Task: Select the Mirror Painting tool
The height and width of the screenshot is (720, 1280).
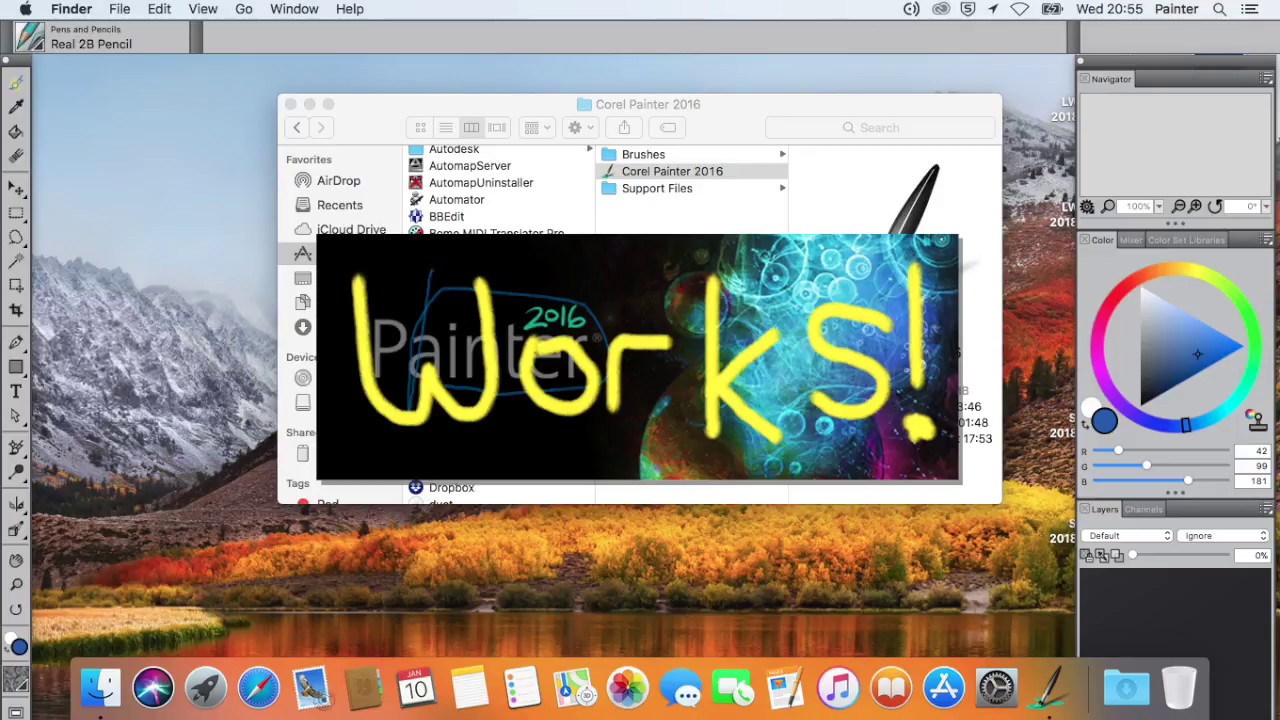Action: 16,505
